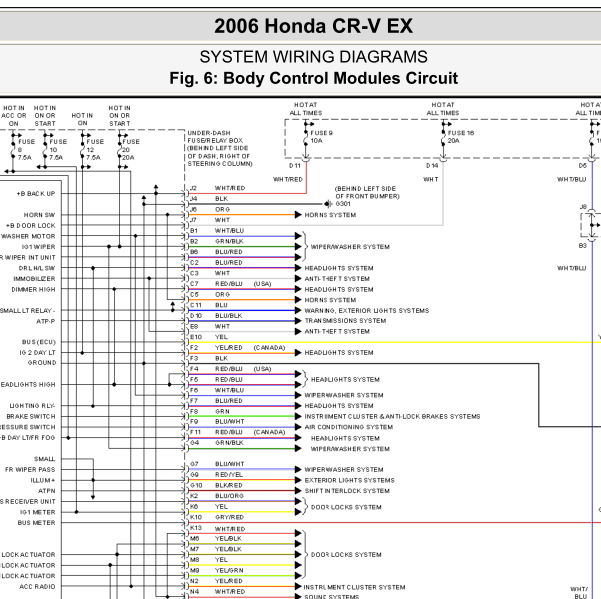Click the "TRANSMISSIONS SYSTEM" reference

345,321
